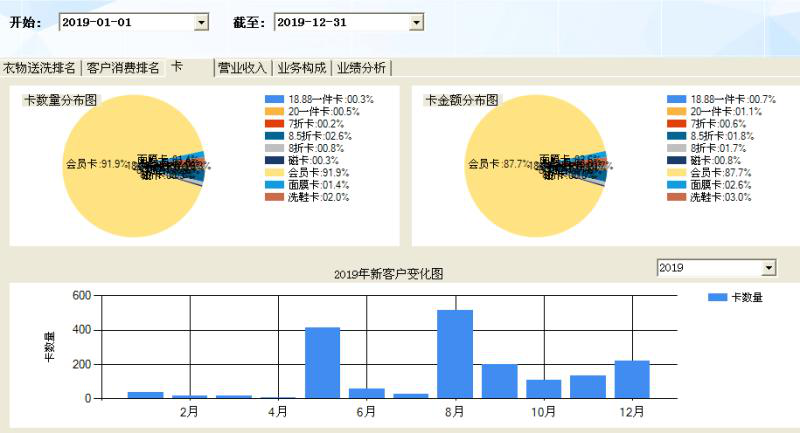Click the 卡数量分布图 chart title
This screenshot has height=433, width=800.
[x=61, y=100]
